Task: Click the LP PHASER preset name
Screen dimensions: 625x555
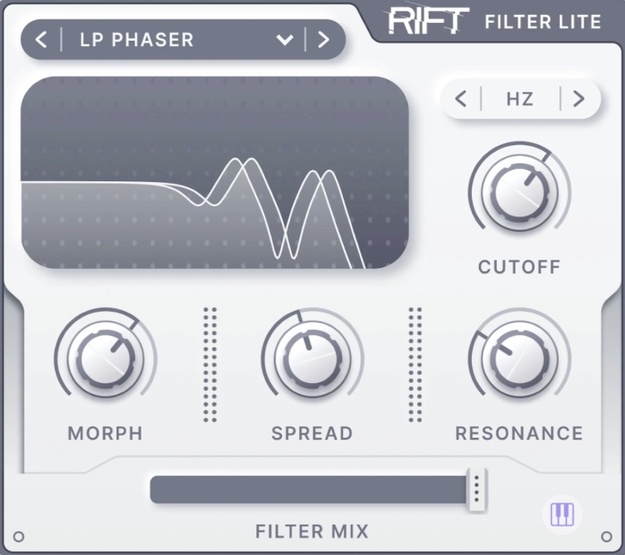Action: coord(137,40)
